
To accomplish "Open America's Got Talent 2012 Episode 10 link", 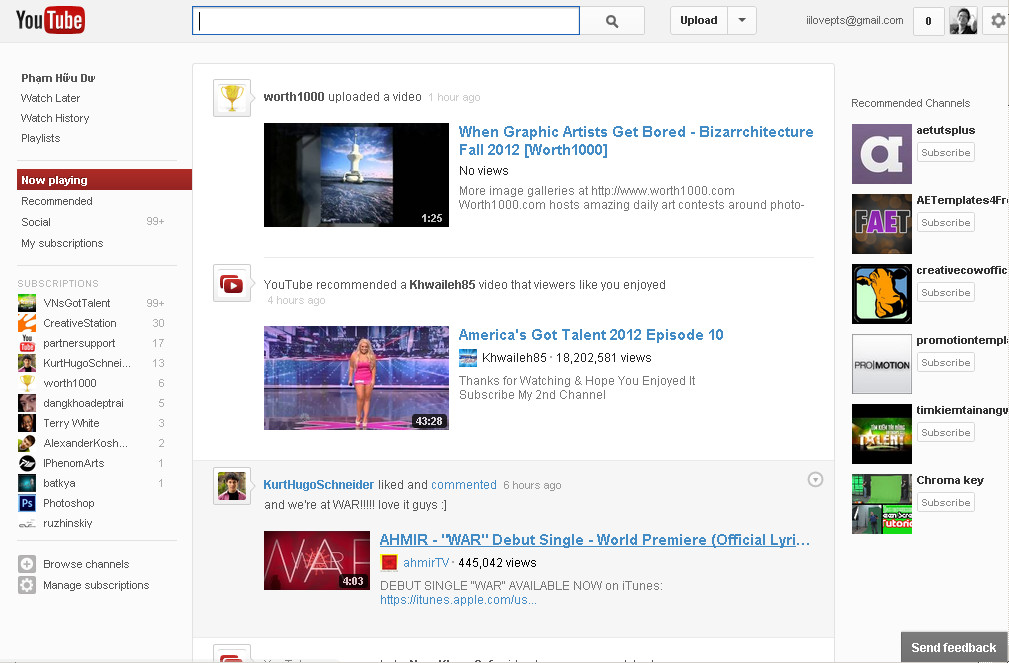I will [590, 335].
